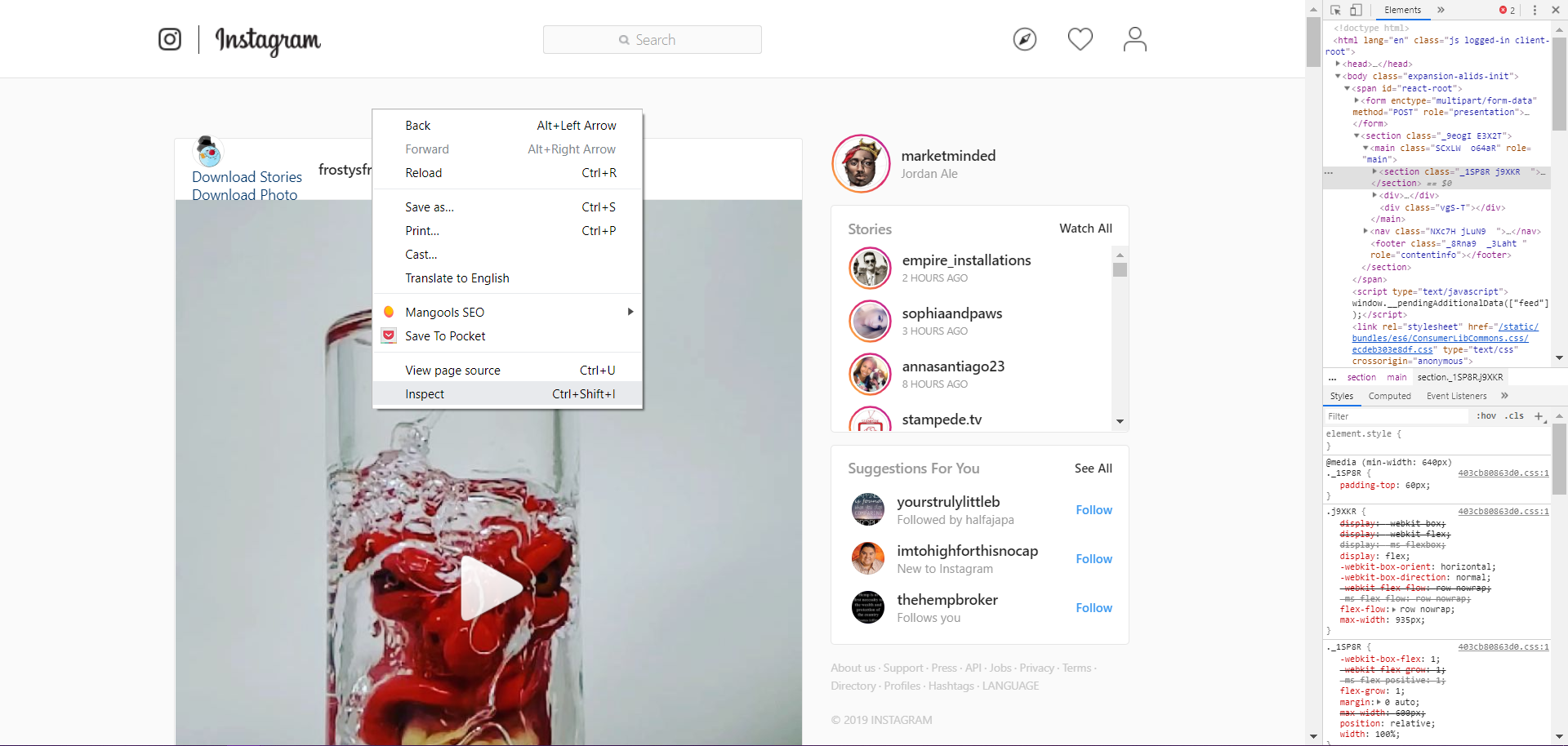Click Download Stories link
The width and height of the screenshot is (1568, 746).
coord(247,177)
